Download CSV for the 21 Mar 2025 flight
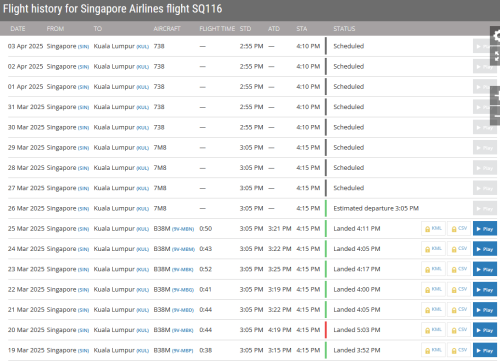Viewport: 500px width, 361px height. click(x=459, y=310)
